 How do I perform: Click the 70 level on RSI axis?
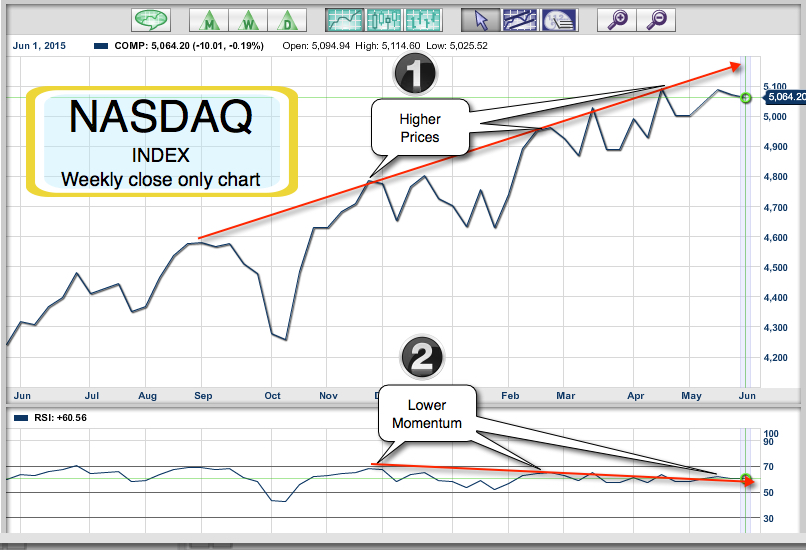(768, 467)
